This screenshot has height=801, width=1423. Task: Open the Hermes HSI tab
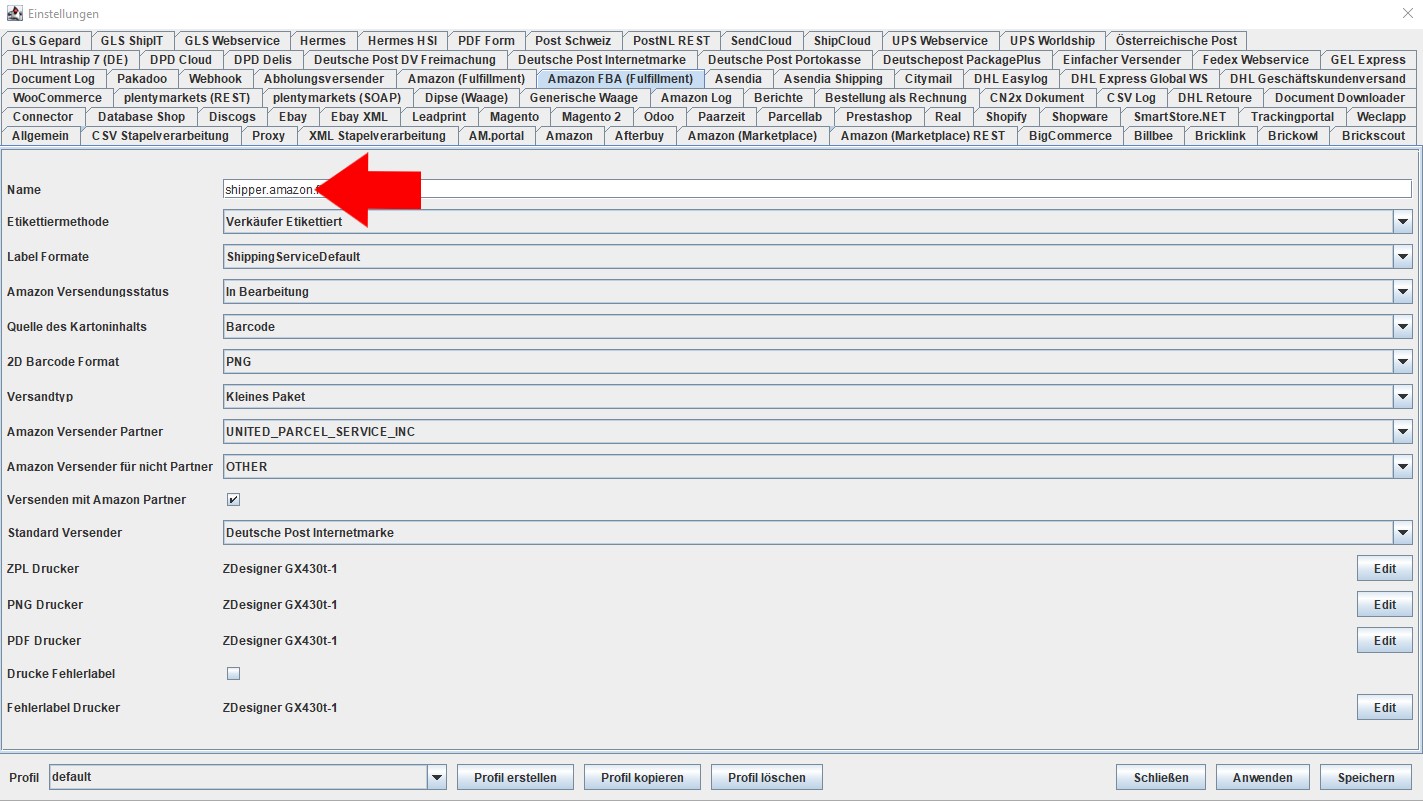pyautogui.click(x=402, y=41)
